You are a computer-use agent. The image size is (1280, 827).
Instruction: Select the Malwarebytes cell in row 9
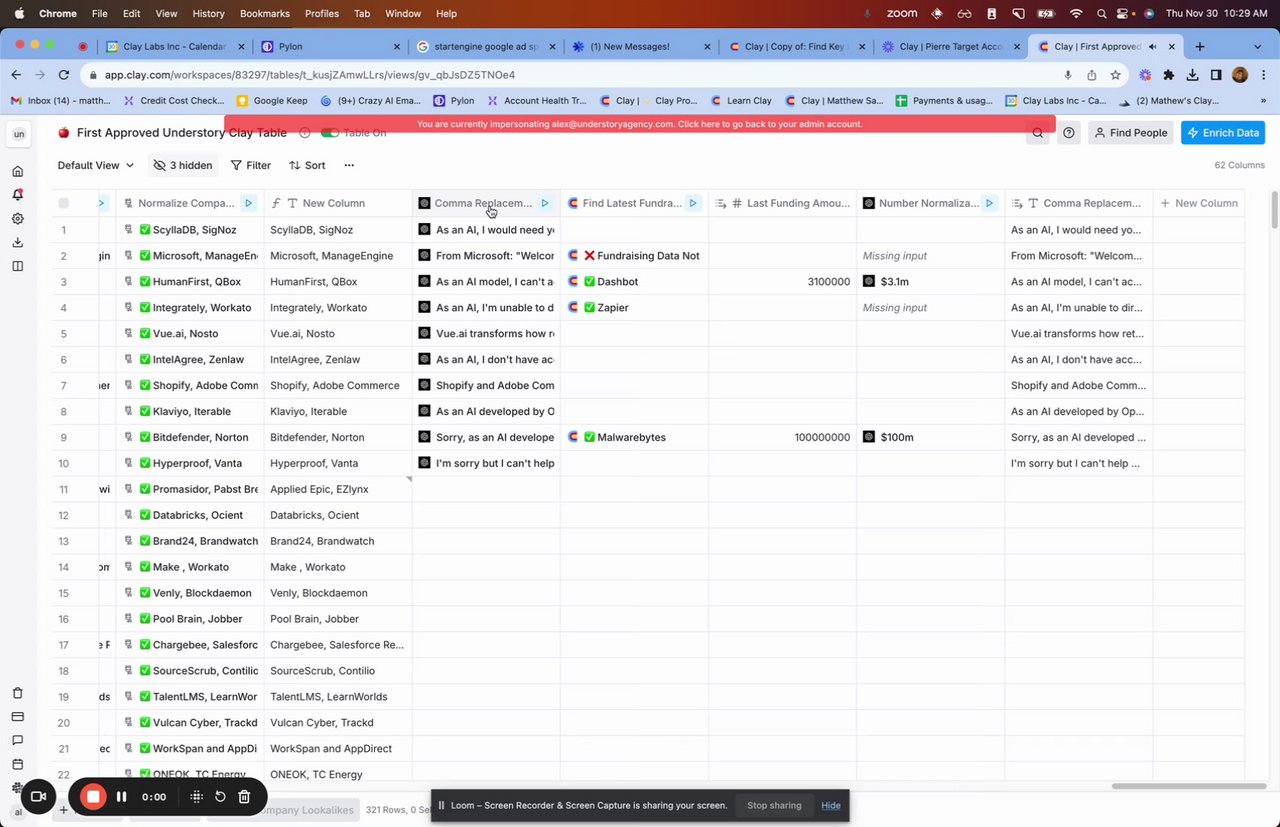(x=634, y=437)
